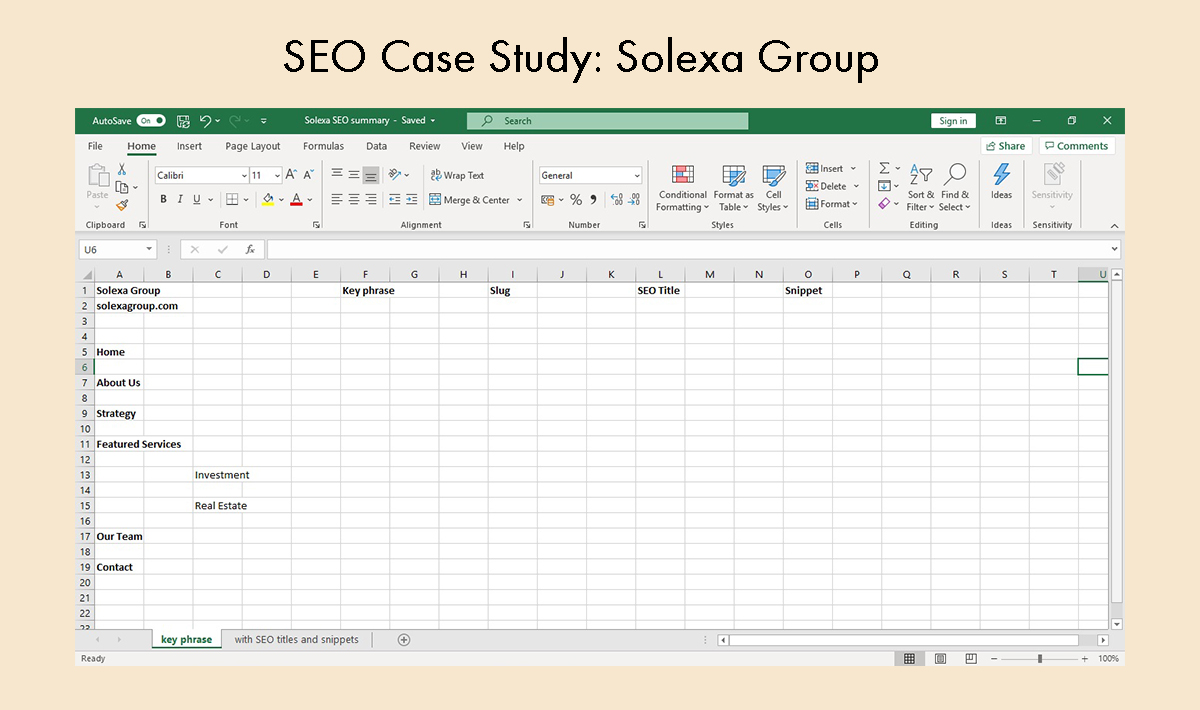Increase the indent

tap(412, 200)
